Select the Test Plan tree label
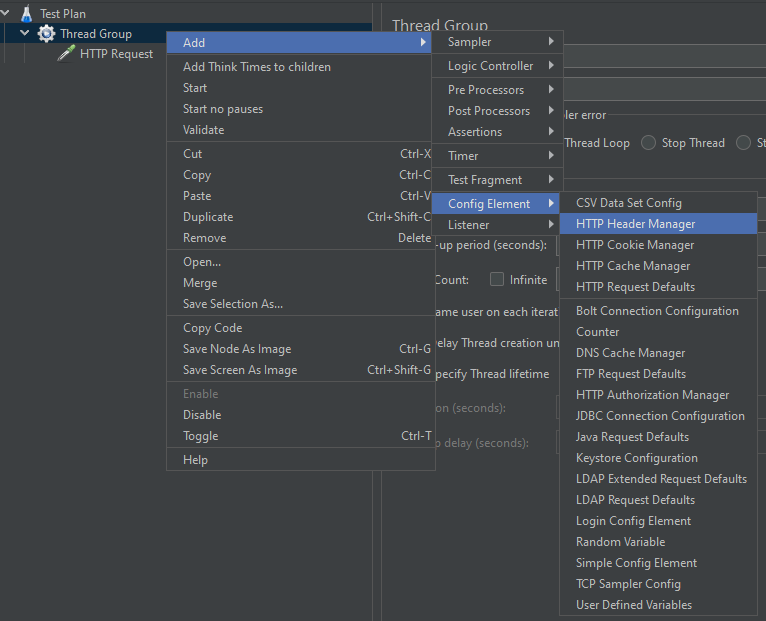Viewport: 766px width, 621px height. tap(63, 14)
